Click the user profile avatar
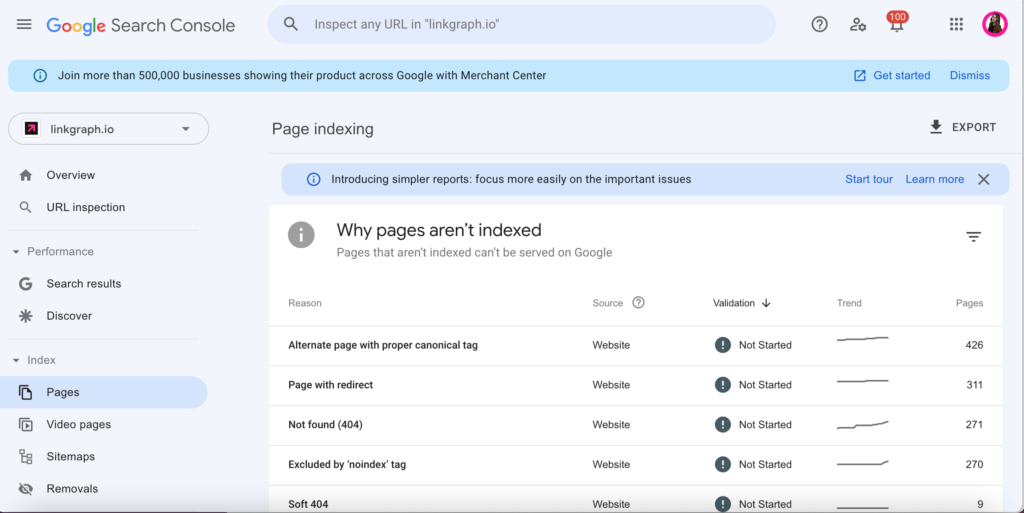Viewport: 1024px width, 513px height. [994, 25]
